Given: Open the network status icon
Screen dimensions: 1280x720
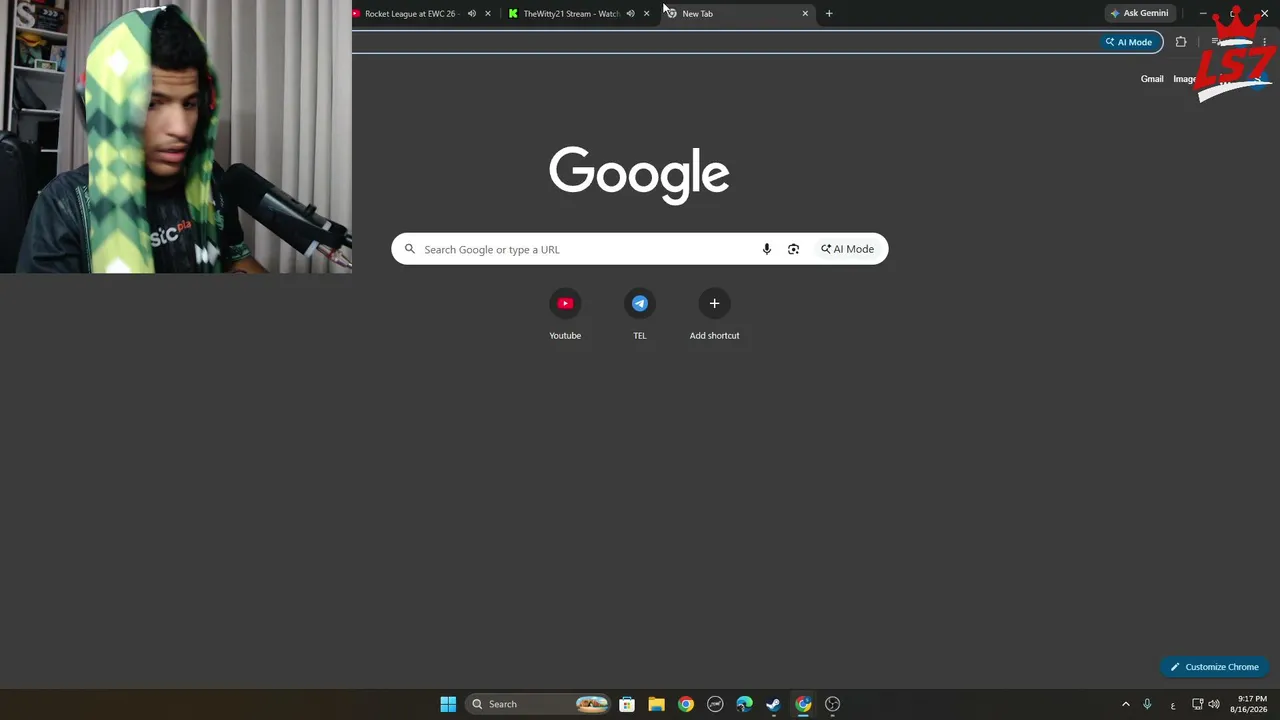Looking at the screenshot, I should coord(1197,704).
